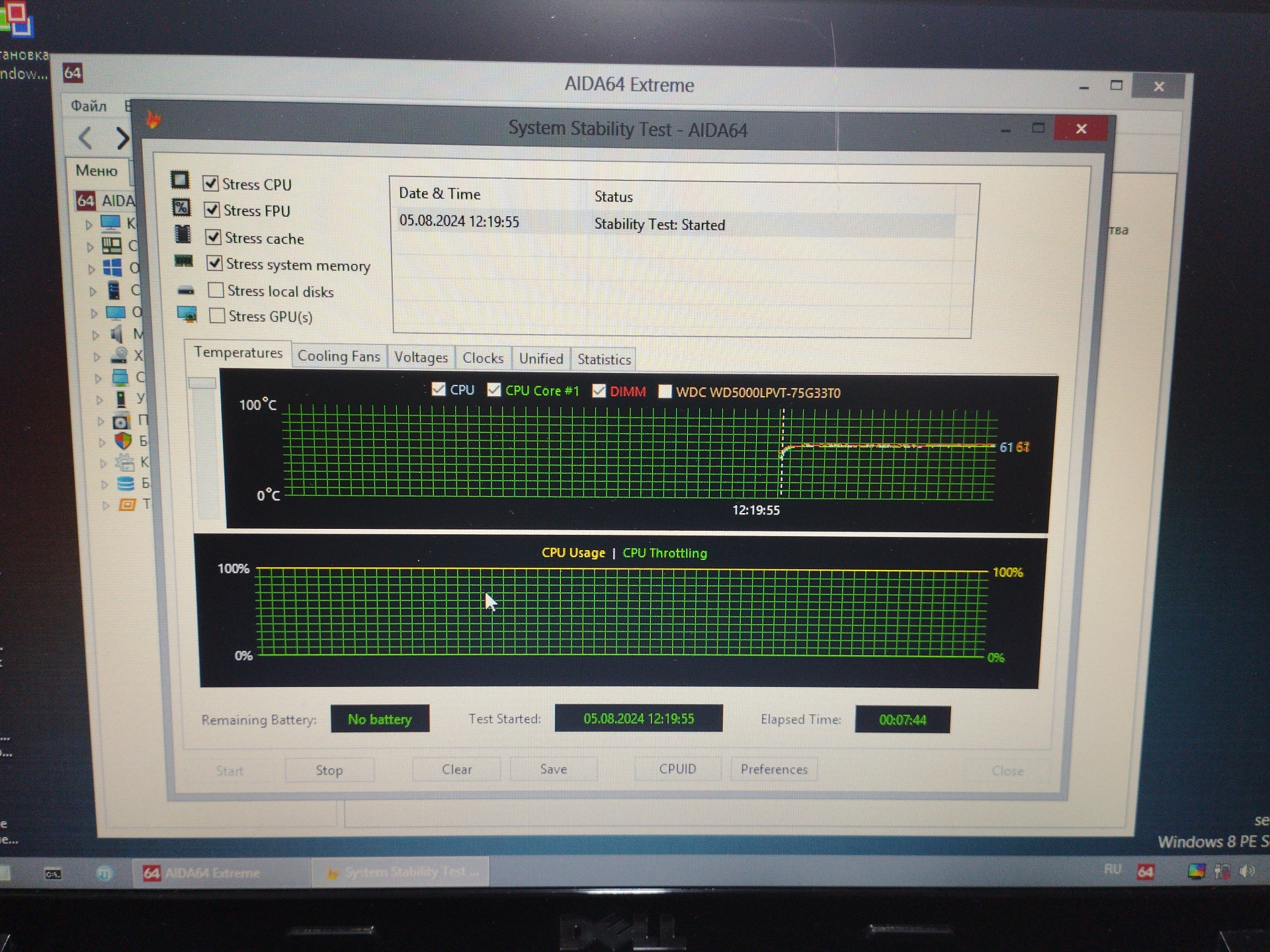Viewport: 1270px width, 952px height.
Task: Select the Server tower icon in the tree
Action: [114, 290]
